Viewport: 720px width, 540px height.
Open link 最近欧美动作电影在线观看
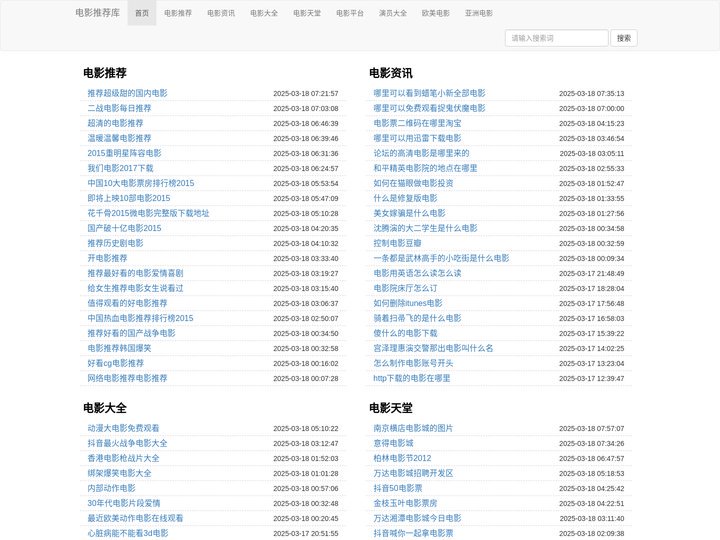pyautogui.click(x=135, y=518)
